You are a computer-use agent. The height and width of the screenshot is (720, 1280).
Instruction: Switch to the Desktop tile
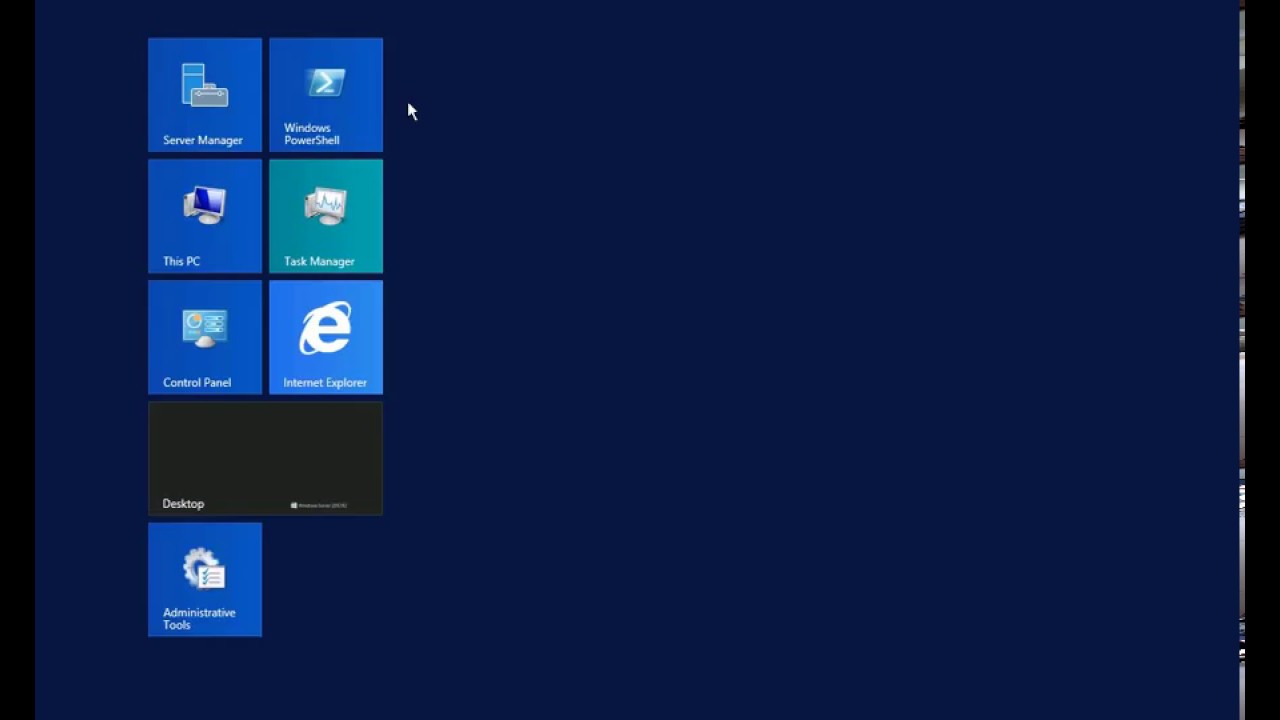265,458
